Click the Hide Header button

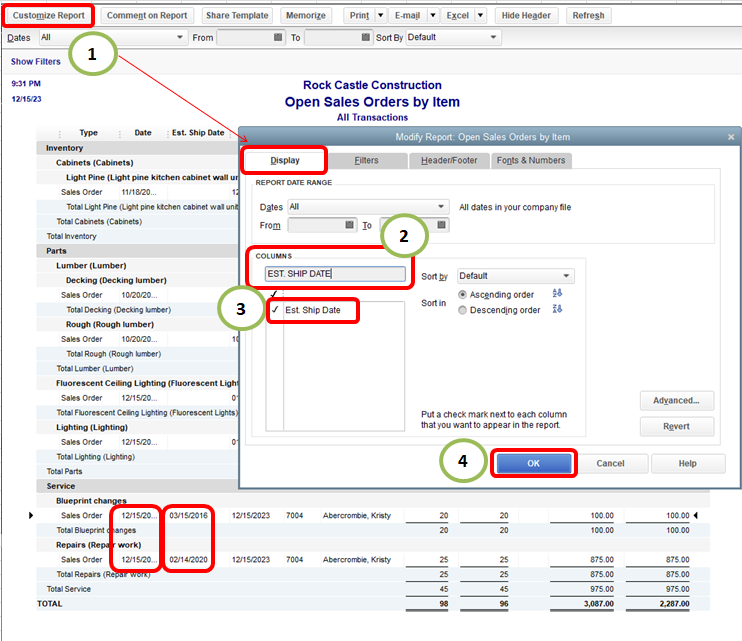tap(526, 15)
